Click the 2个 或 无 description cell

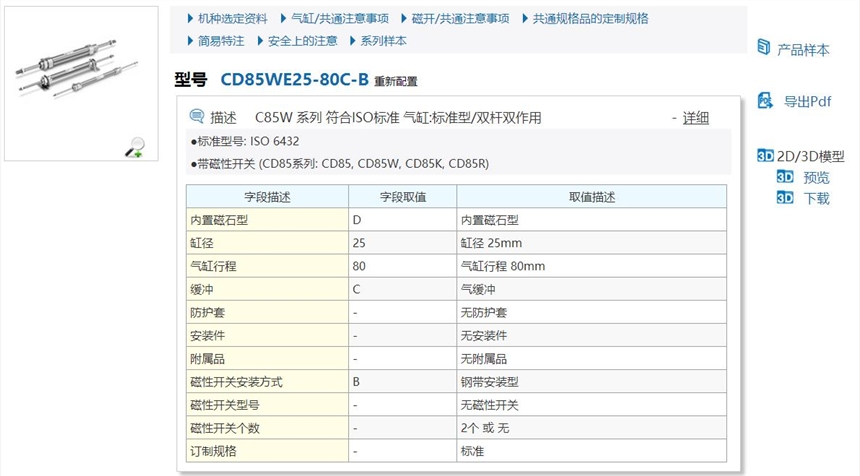(592, 428)
